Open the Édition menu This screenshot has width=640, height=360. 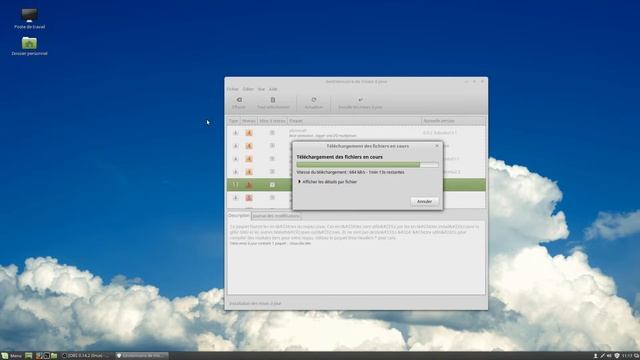(x=248, y=89)
